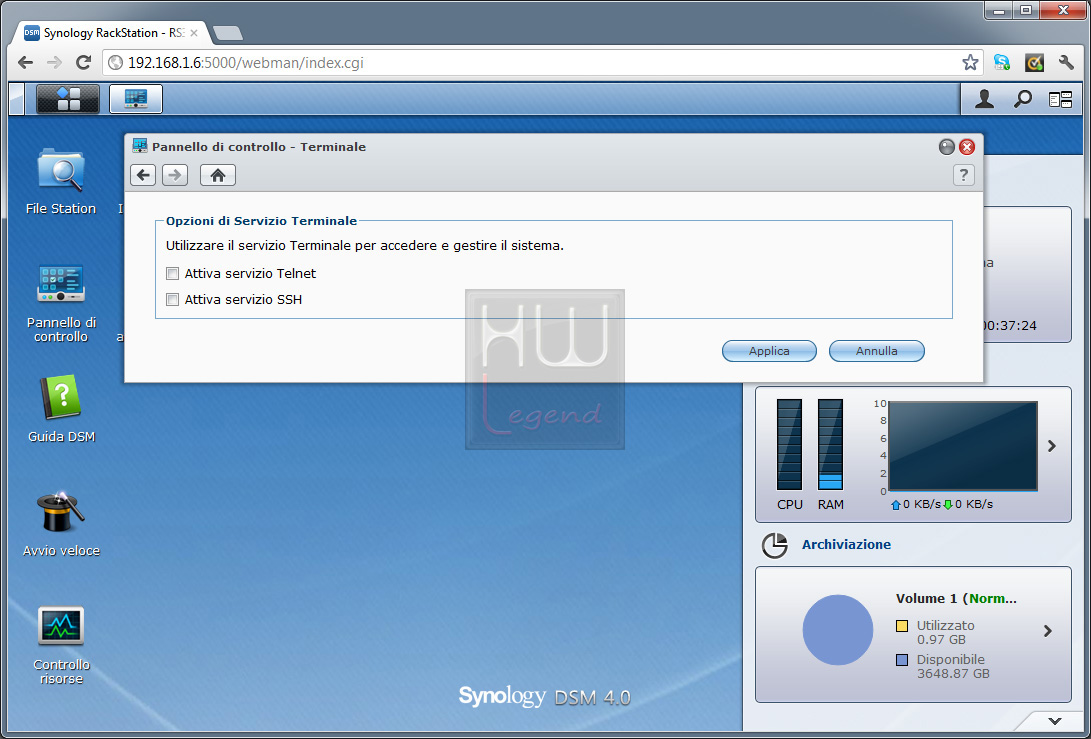Click the browser forward button
Image resolution: width=1091 pixels, height=739 pixels.
(x=54, y=63)
